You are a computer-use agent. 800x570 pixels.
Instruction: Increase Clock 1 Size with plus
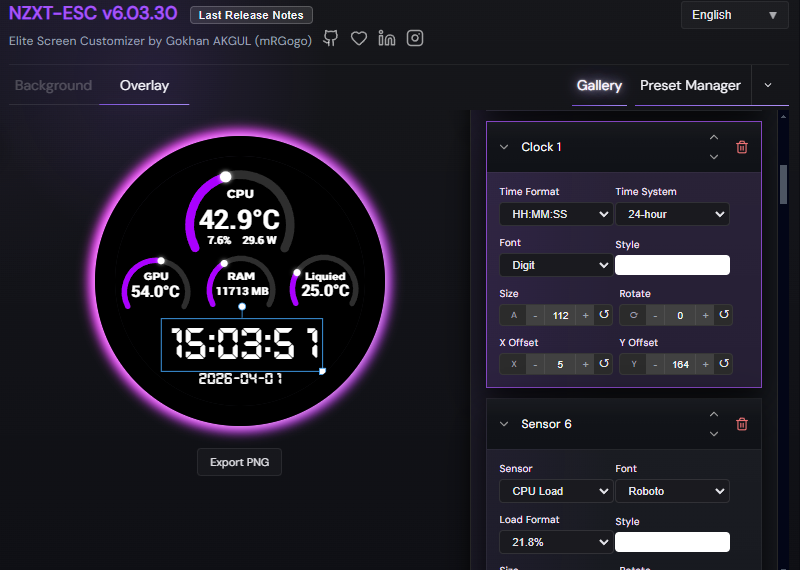(x=585, y=315)
